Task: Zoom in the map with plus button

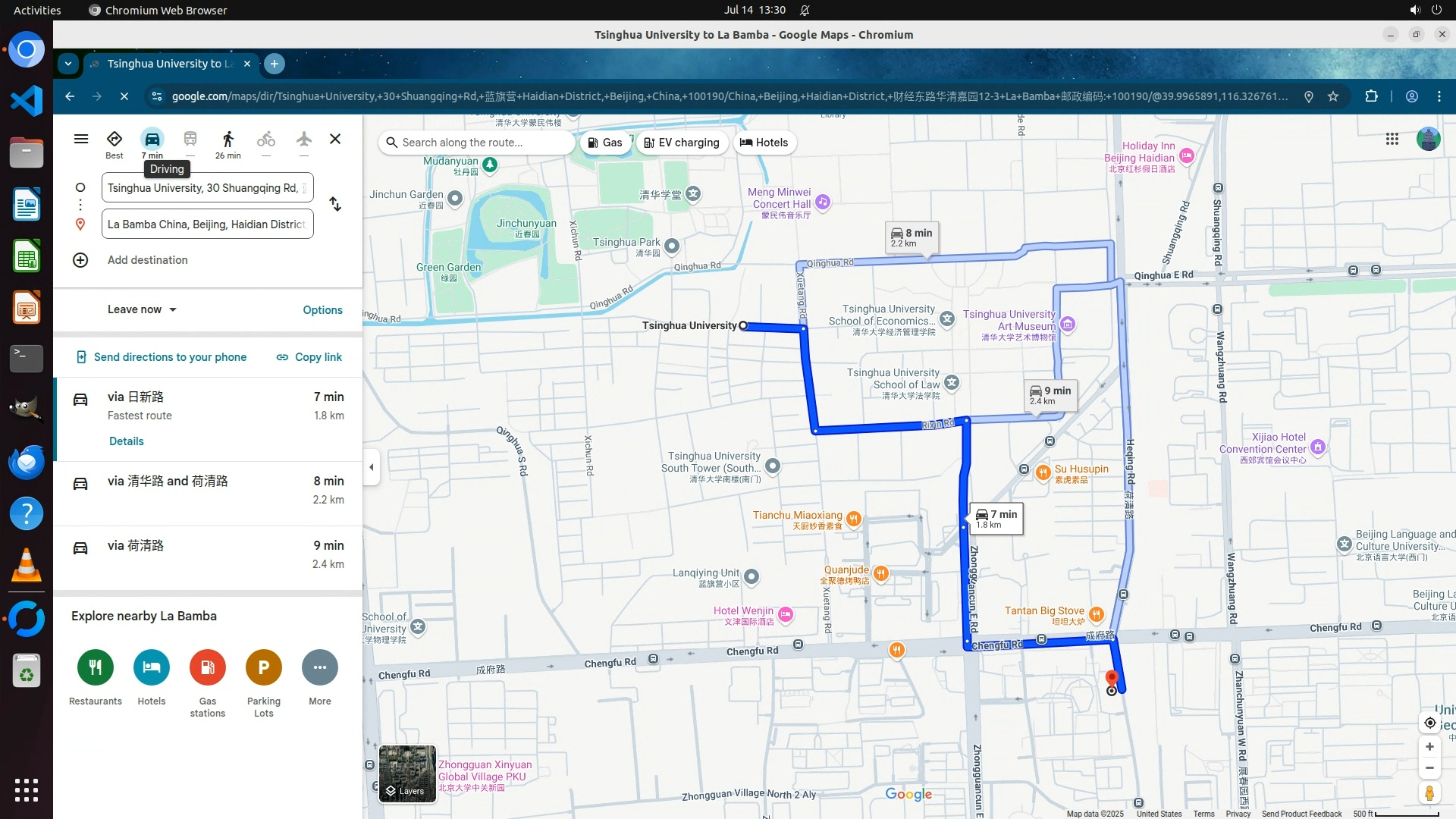Action: point(1429,747)
